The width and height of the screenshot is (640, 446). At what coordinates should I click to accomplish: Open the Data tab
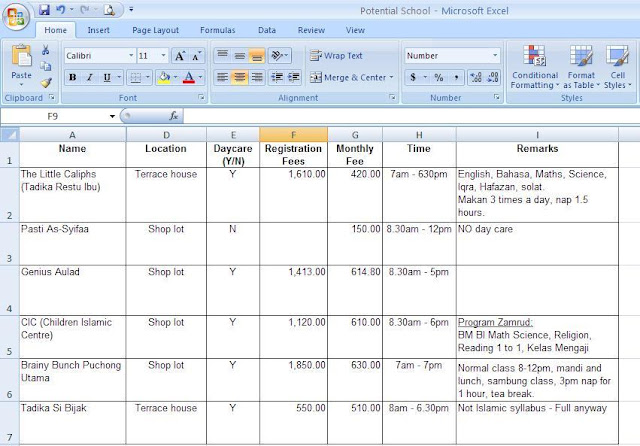(x=267, y=30)
